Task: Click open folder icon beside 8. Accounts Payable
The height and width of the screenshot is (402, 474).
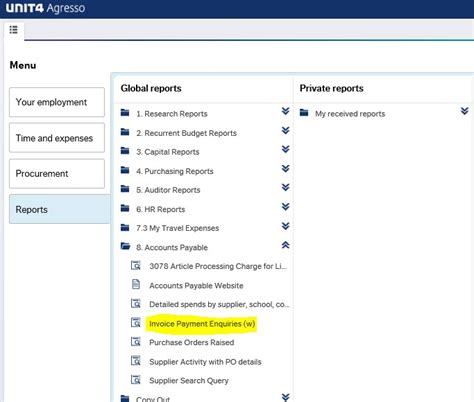Action: click(125, 246)
